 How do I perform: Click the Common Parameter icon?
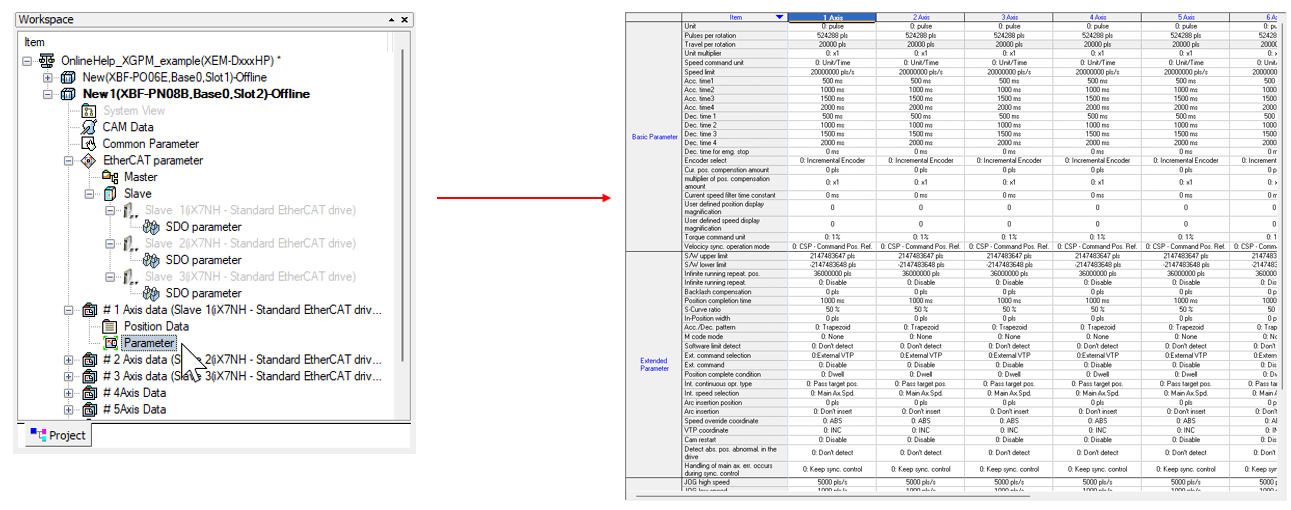(x=88, y=144)
